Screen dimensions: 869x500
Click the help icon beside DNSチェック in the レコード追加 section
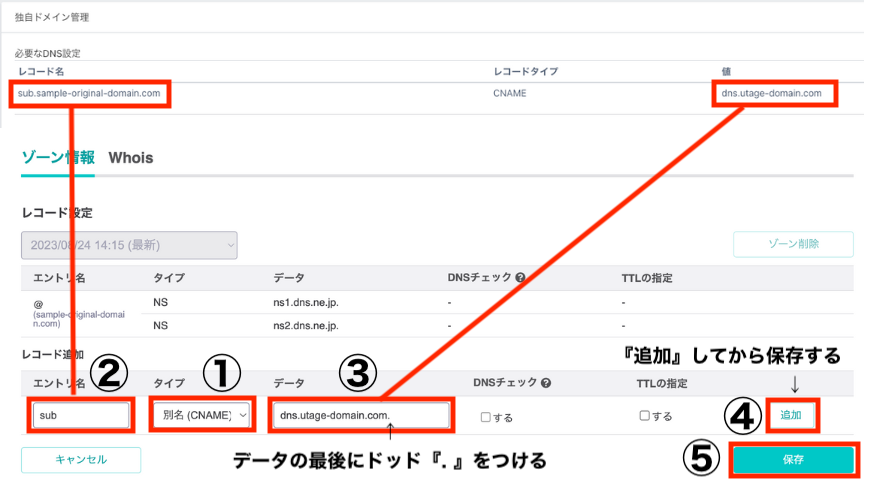click(x=546, y=383)
